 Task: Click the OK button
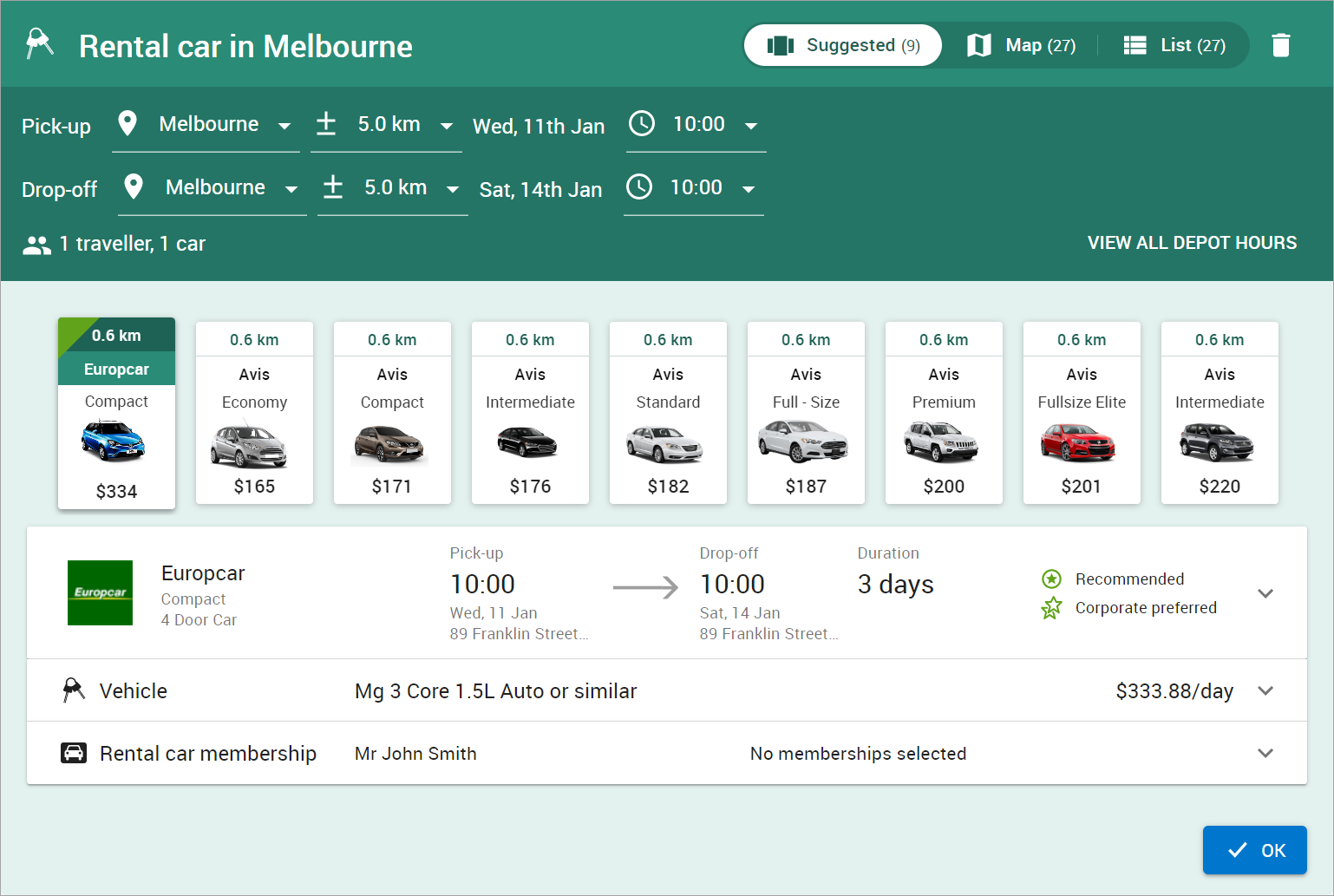(x=1254, y=850)
